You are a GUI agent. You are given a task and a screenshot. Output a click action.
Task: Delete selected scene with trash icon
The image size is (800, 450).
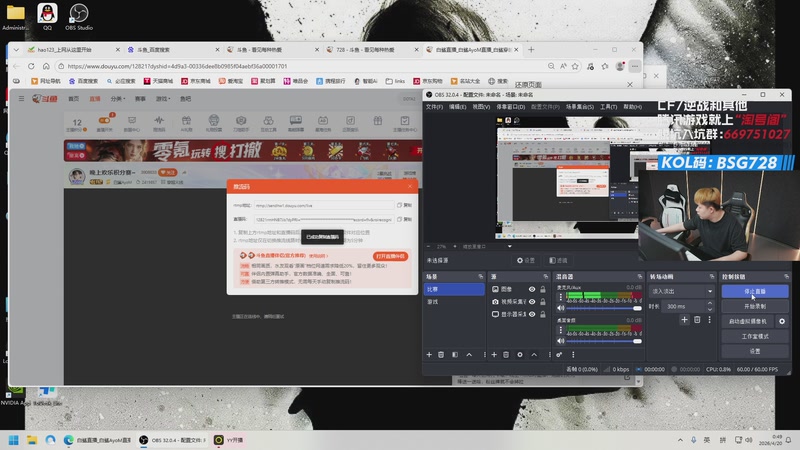(441, 355)
